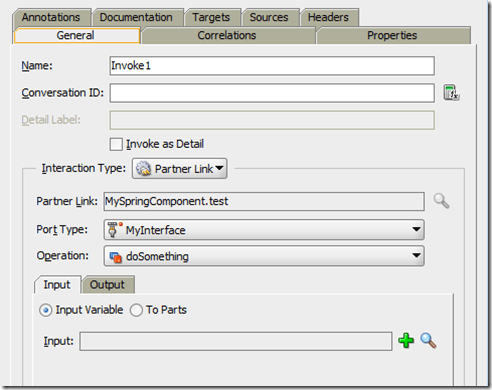Screen dimensions: 492x390
Task: Click the 'Interaction Type:' label
Action: coord(84,168)
